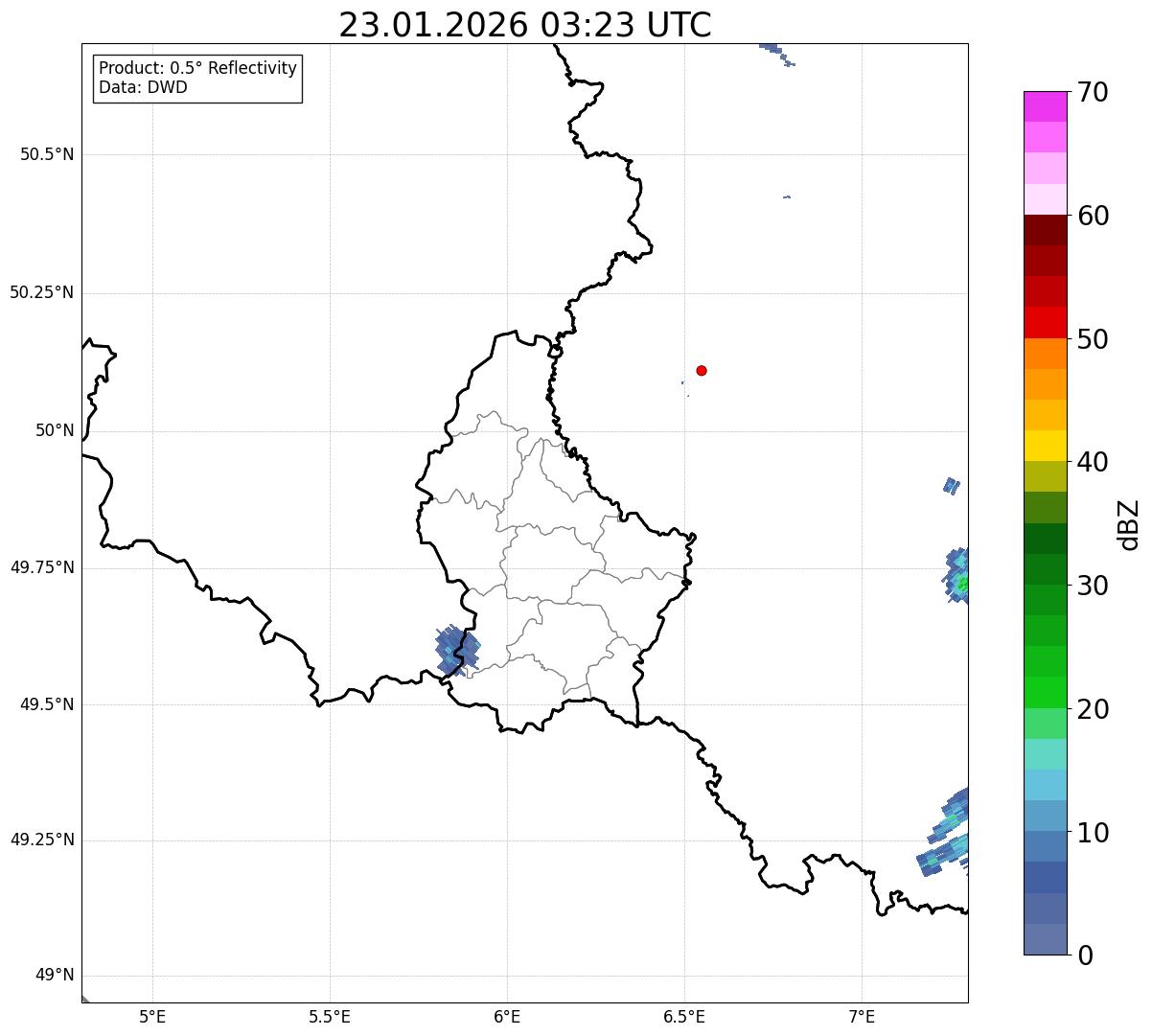The width and height of the screenshot is (1152, 1036).
Task: Pick the turquoise colorbar segment below 20
Action: [x=1045, y=754]
